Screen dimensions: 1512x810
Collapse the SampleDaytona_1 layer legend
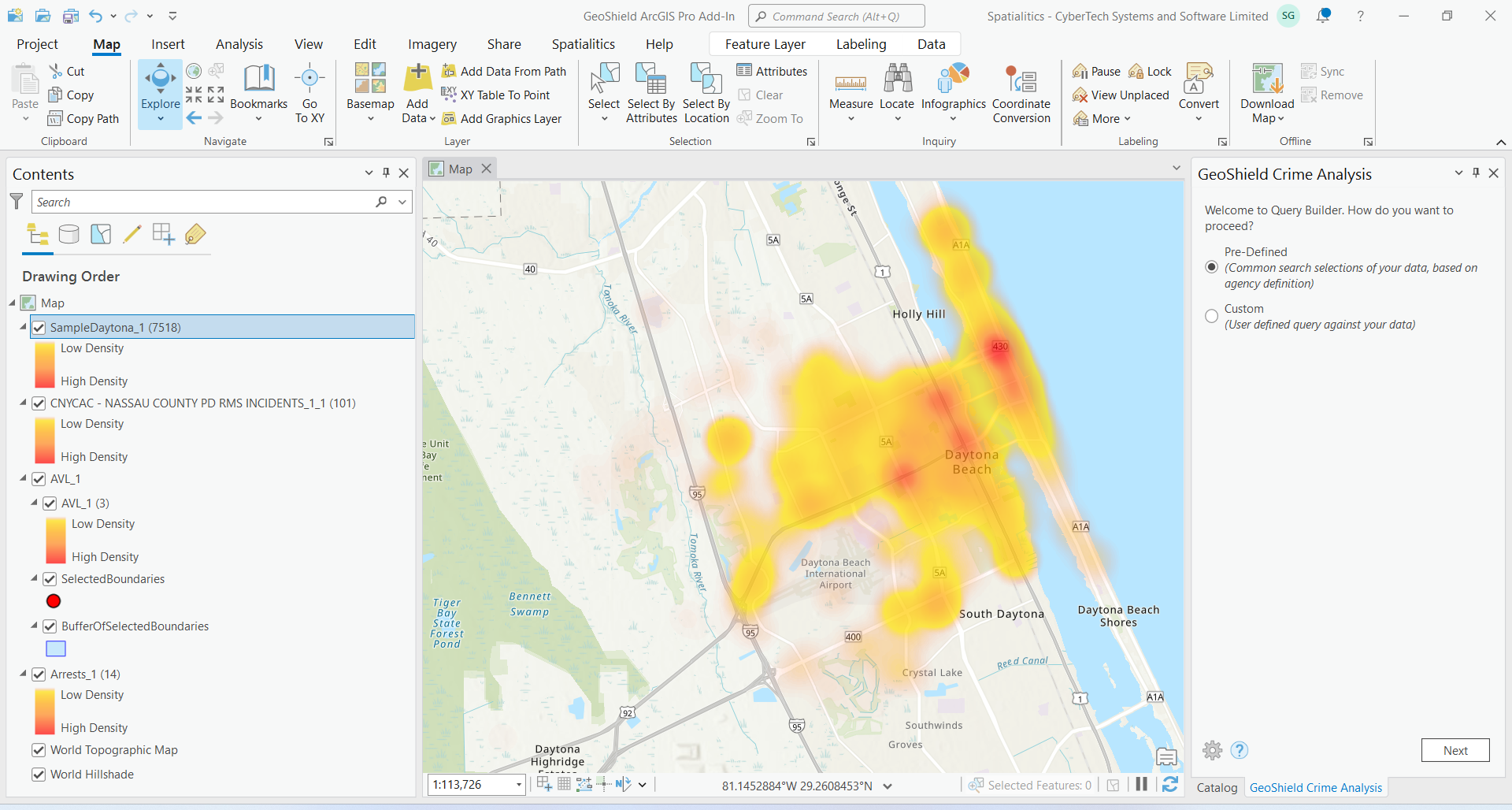tap(23, 327)
